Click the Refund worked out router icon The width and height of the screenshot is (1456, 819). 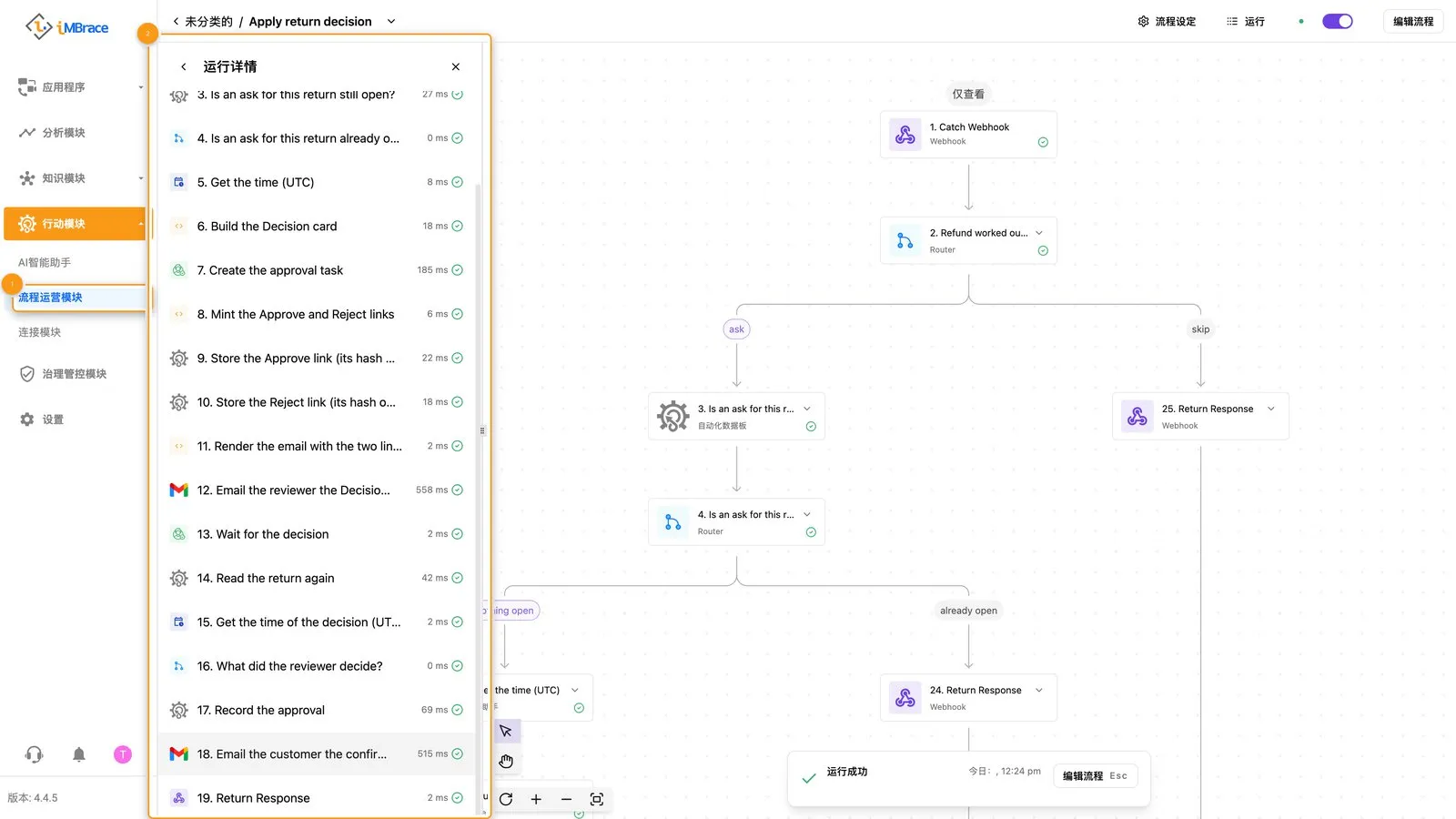(x=905, y=240)
